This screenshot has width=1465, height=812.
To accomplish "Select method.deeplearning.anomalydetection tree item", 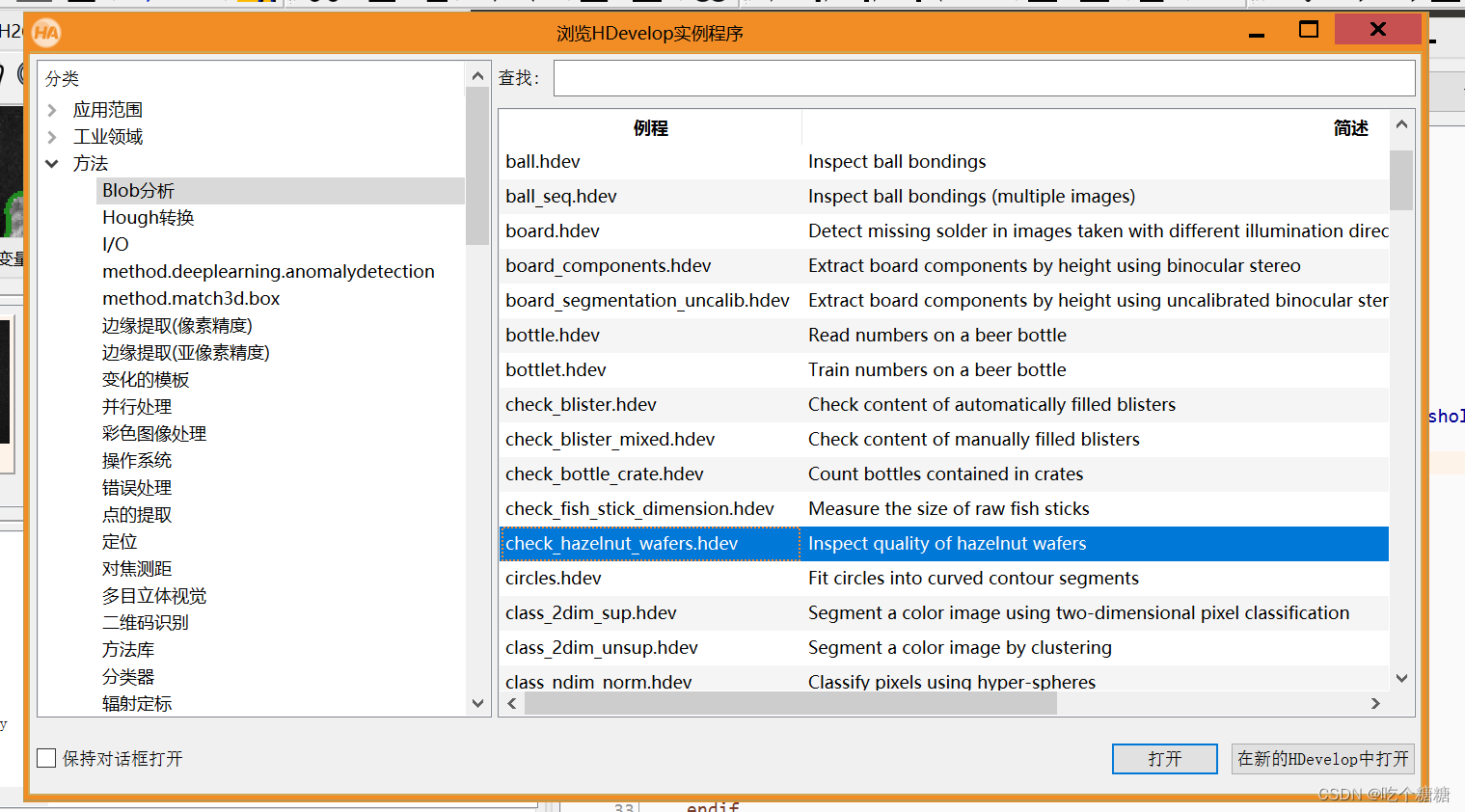I will click(268, 272).
